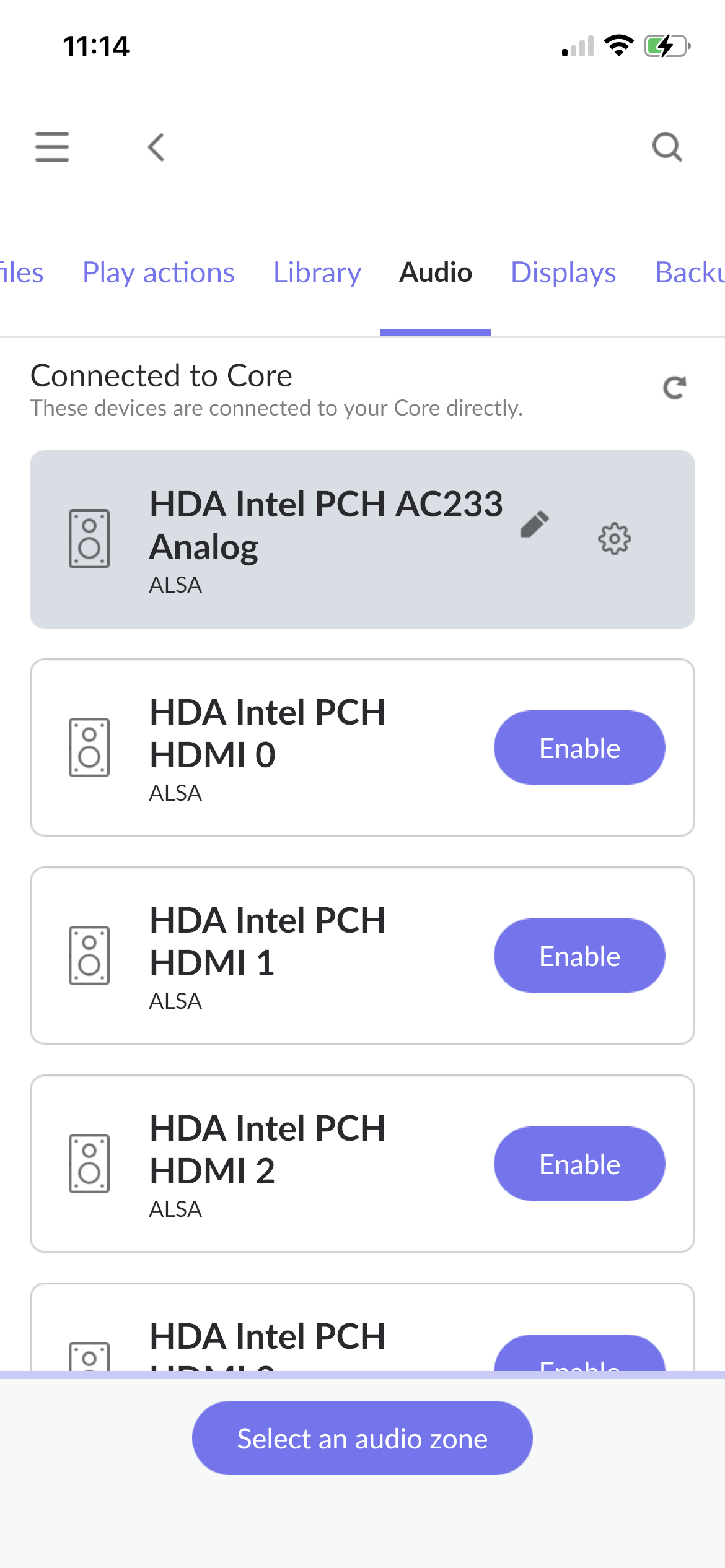This screenshot has width=725, height=1568.
Task: Open AC233 Analog device settings gear
Action: coord(614,539)
